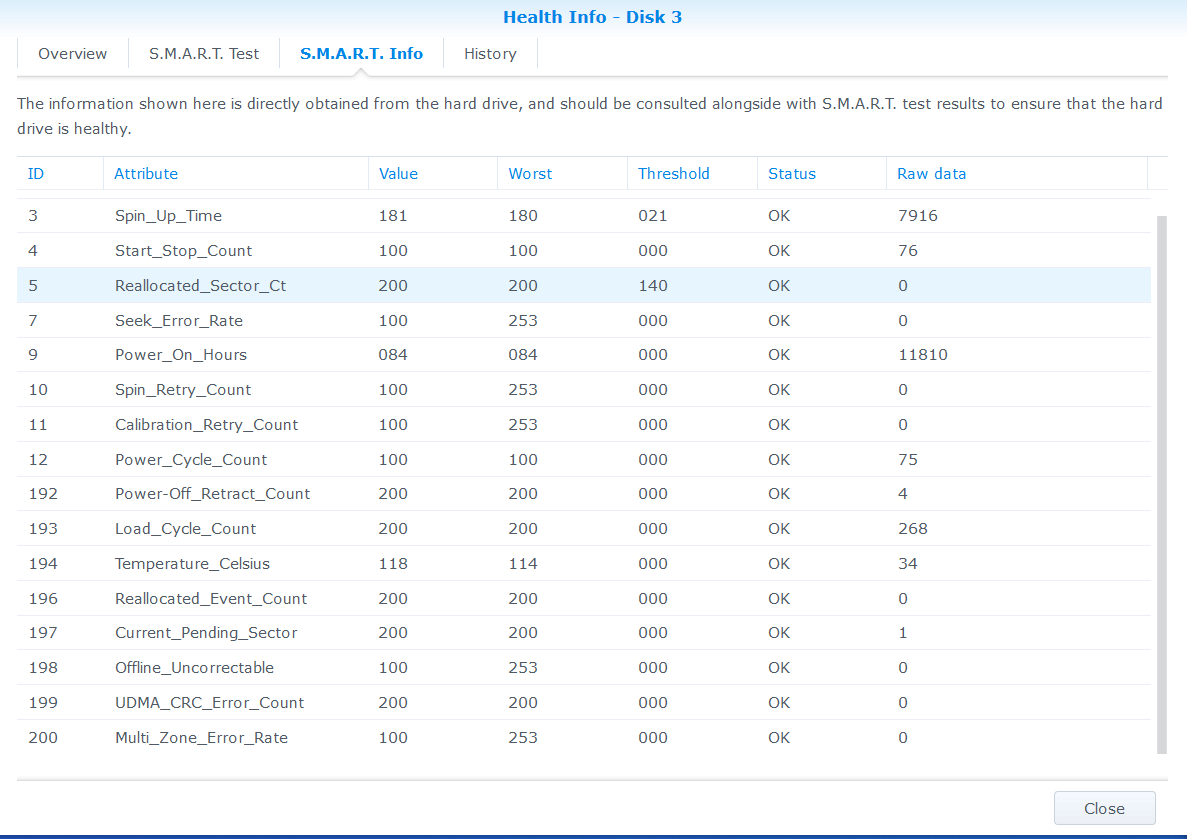The image size is (1187, 839).
Task: Select the Calibration_Retry_Count row
Action: tap(584, 424)
